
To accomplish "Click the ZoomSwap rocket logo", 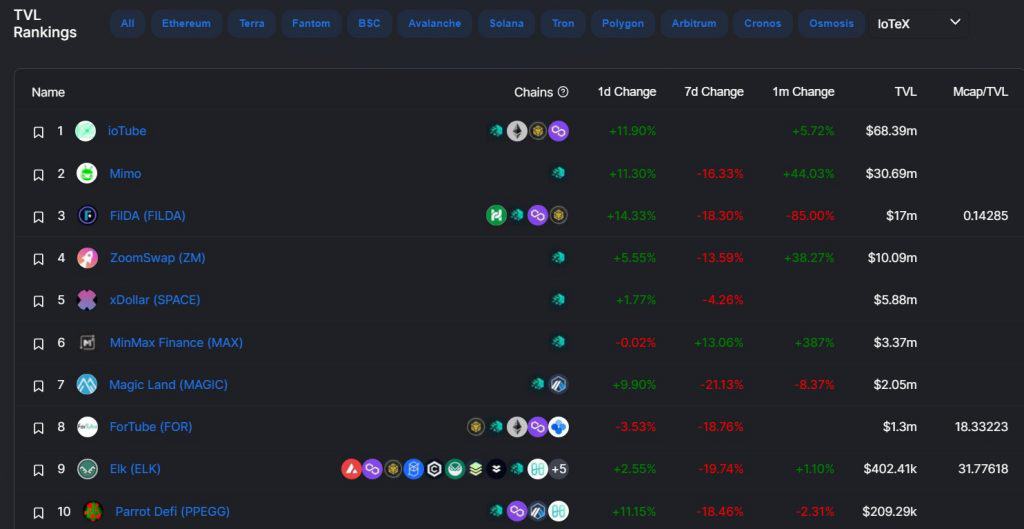I will tap(88, 257).
